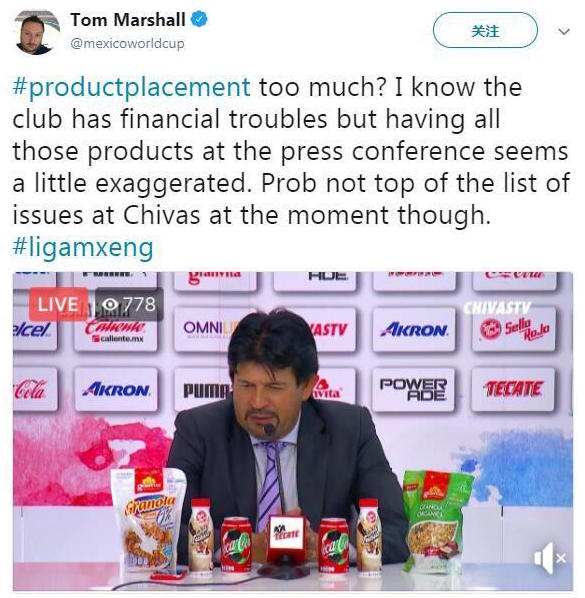
Task: Open the tweet options chevron menu
Action: point(564,31)
